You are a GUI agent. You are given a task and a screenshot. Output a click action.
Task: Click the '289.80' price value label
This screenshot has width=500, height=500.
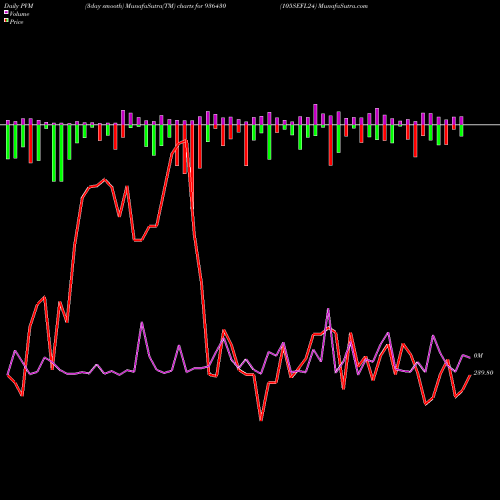pyautogui.click(x=483, y=373)
